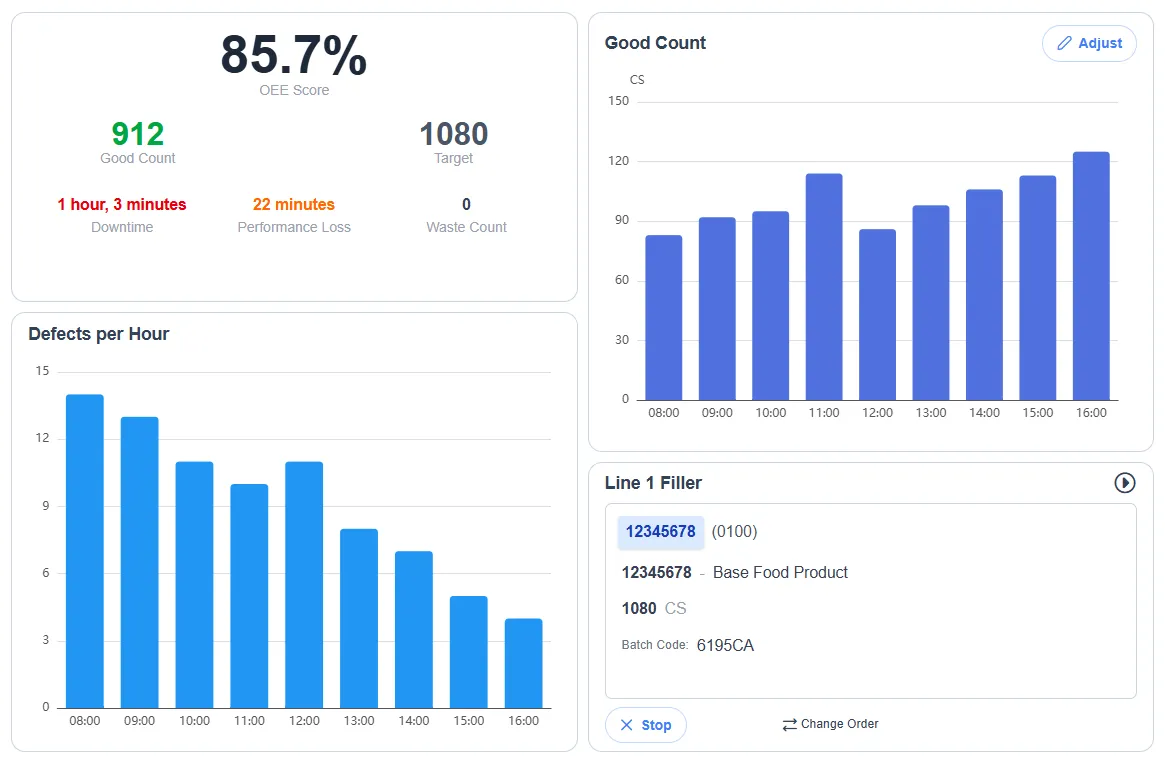Viewport: 1165px width, 764px height.
Task: Click the Line 1 Filler heading
Action: tap(653, 483)
